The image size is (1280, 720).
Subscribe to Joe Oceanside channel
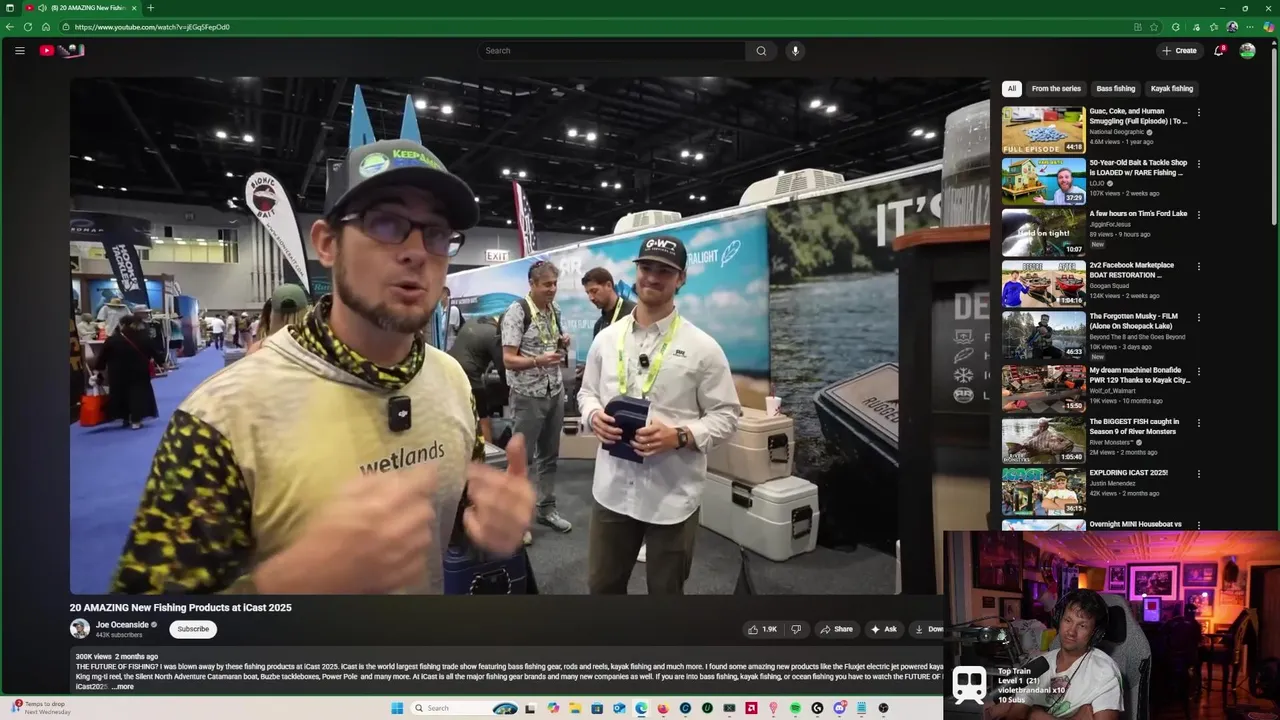point(193,629)
